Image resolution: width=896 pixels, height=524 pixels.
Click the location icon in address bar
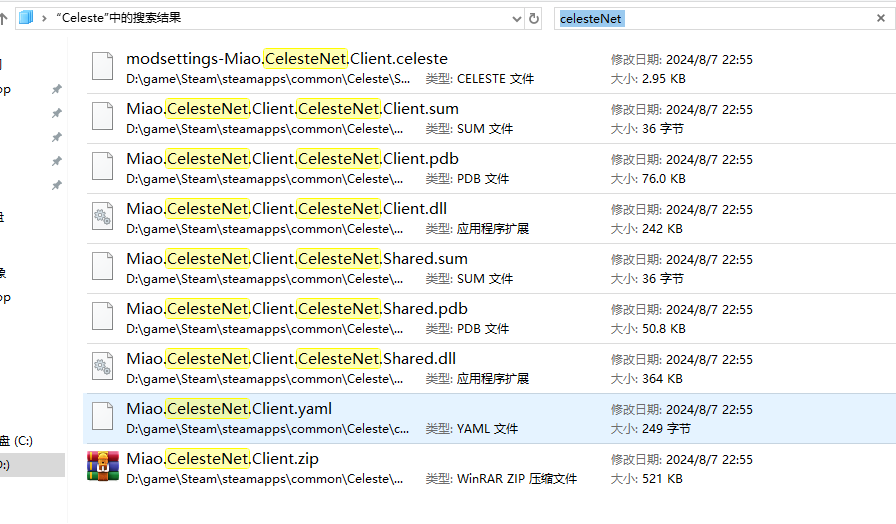(26, 18)
